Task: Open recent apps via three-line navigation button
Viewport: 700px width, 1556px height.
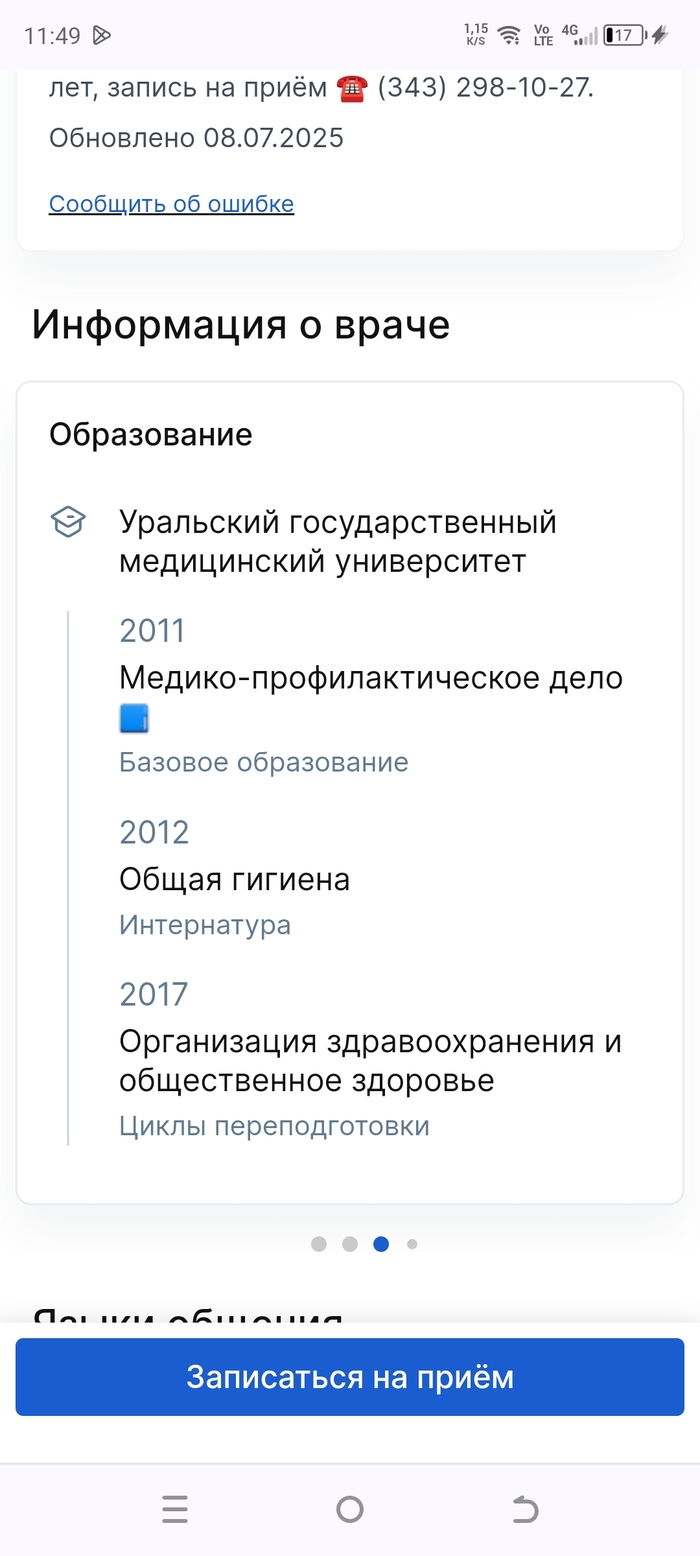Action: click(175, 1509)
